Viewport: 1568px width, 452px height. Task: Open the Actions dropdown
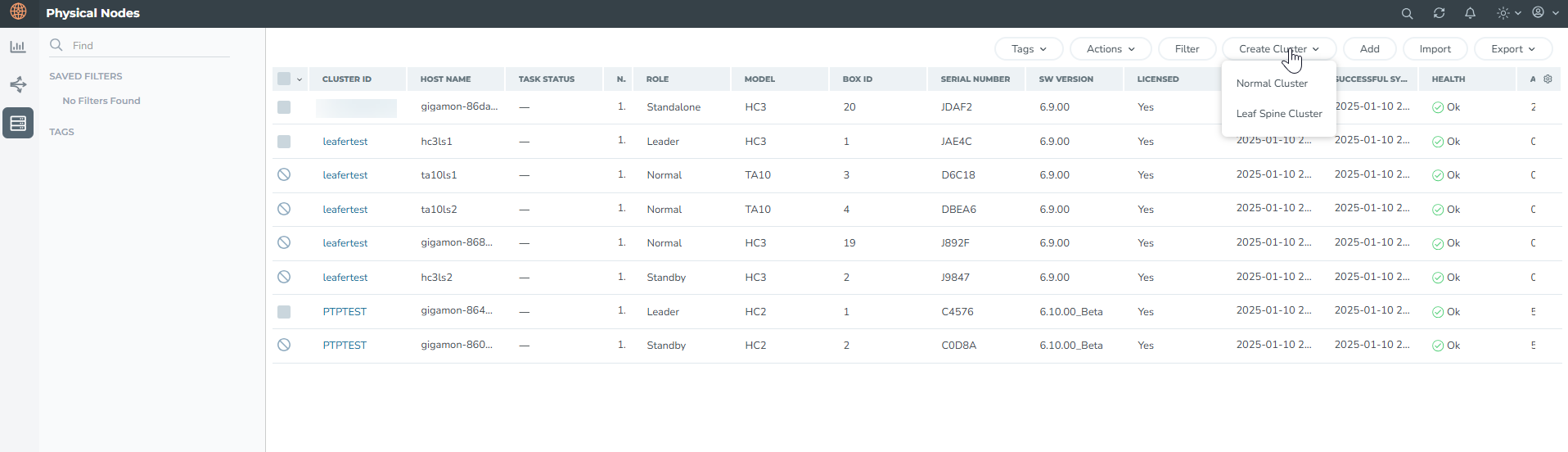point(1111,49)
